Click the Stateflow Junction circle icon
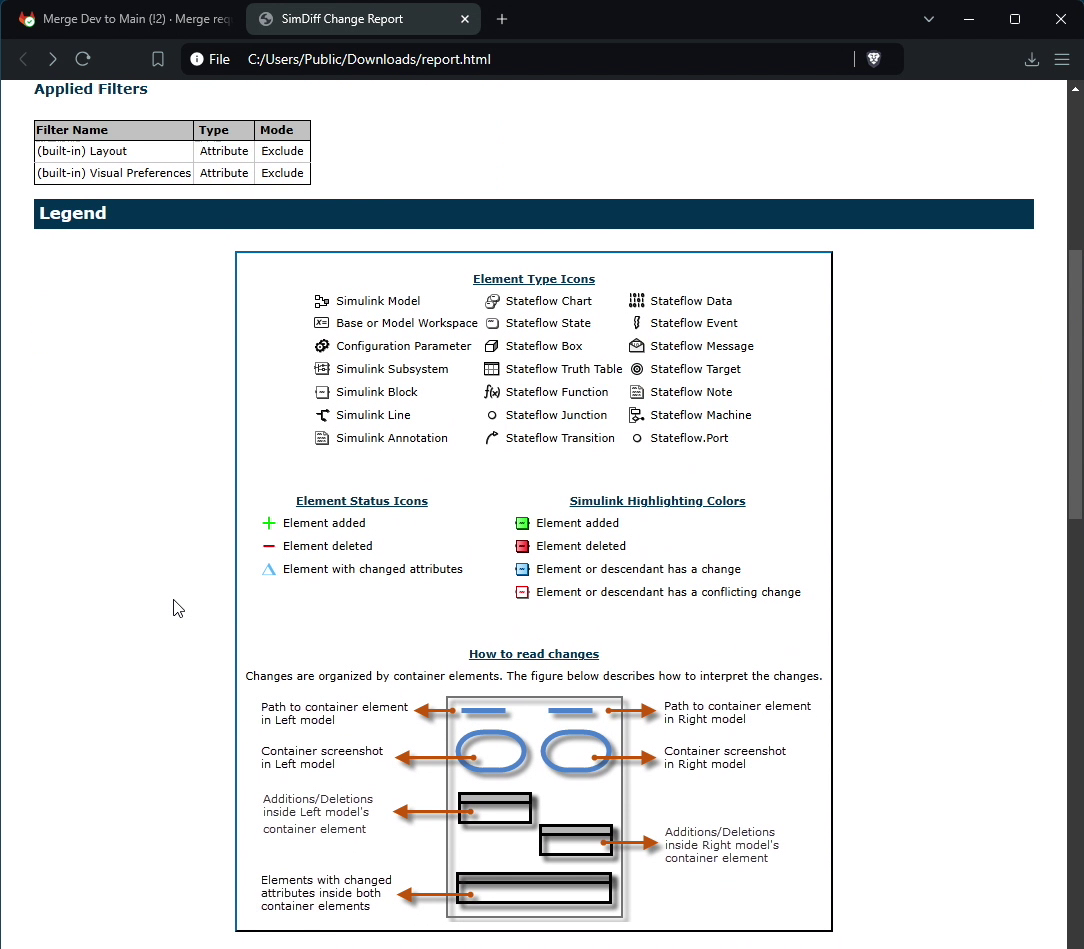 (x=492, y=415)
